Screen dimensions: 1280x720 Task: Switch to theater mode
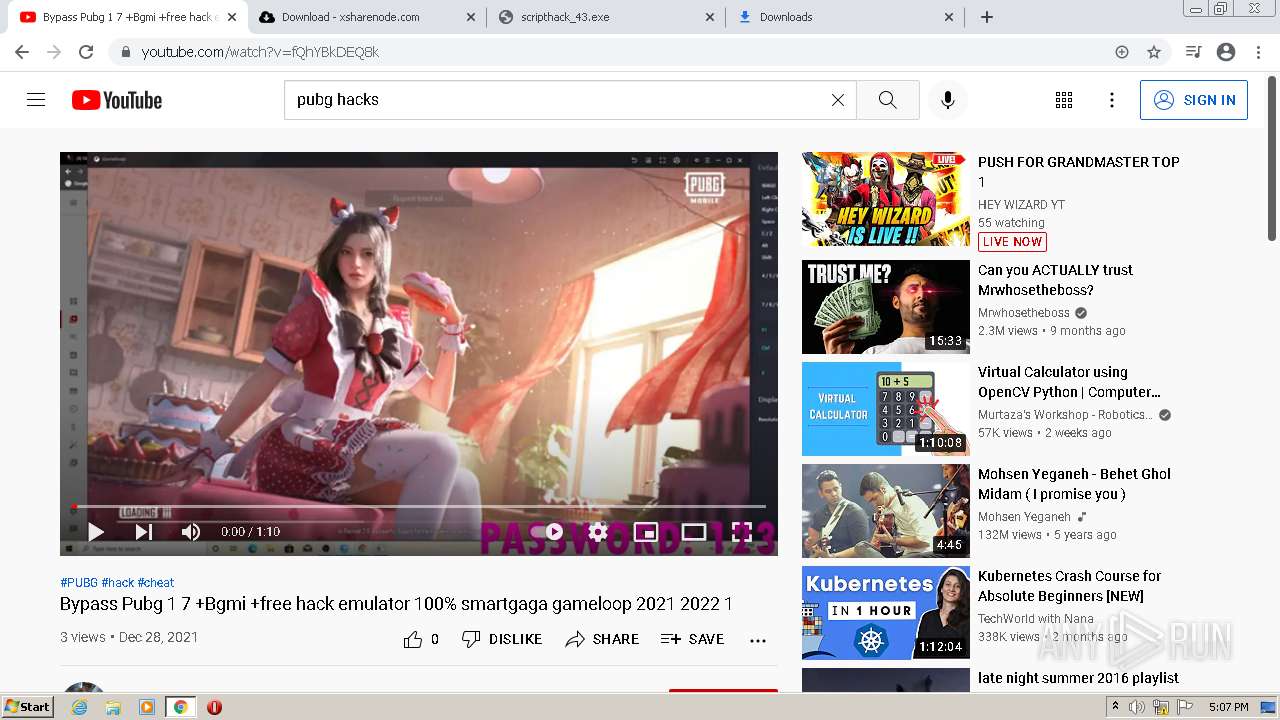(x=694, y=532)
